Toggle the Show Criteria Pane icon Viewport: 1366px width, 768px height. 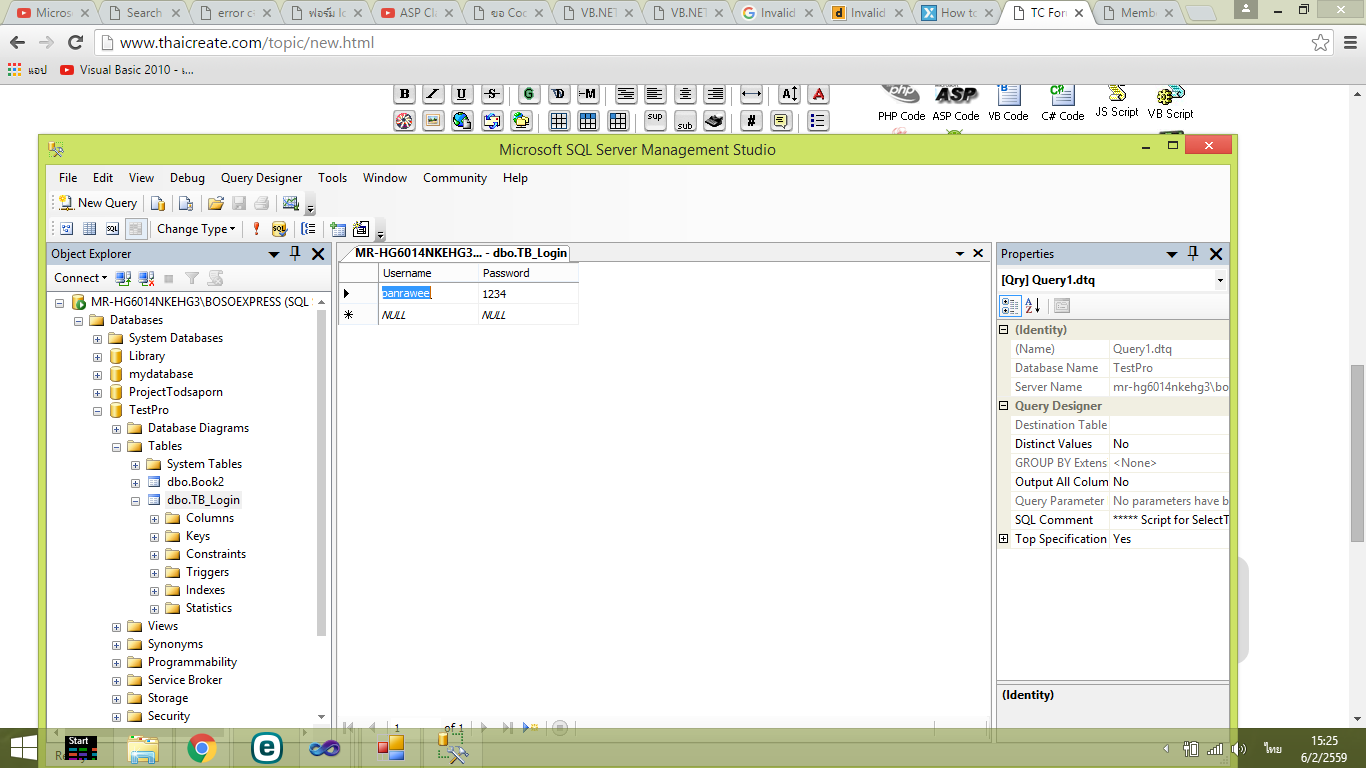[x=89, y=229]
